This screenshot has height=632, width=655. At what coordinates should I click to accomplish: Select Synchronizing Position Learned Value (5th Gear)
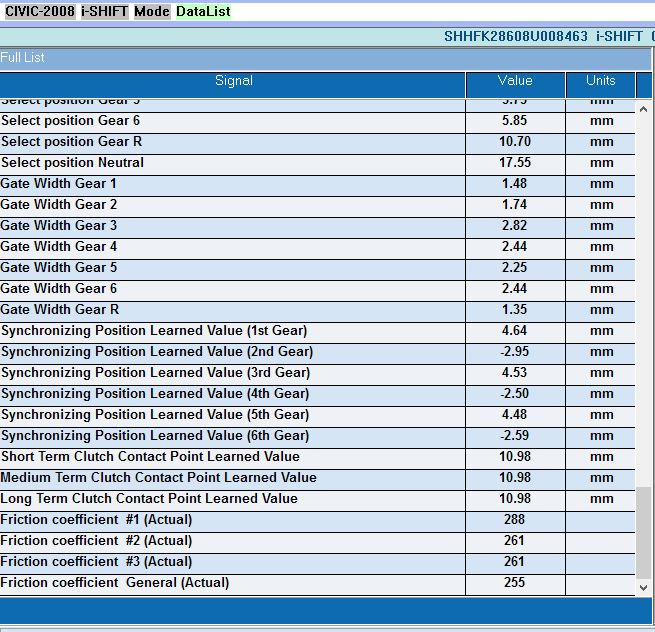coord(317,415)
